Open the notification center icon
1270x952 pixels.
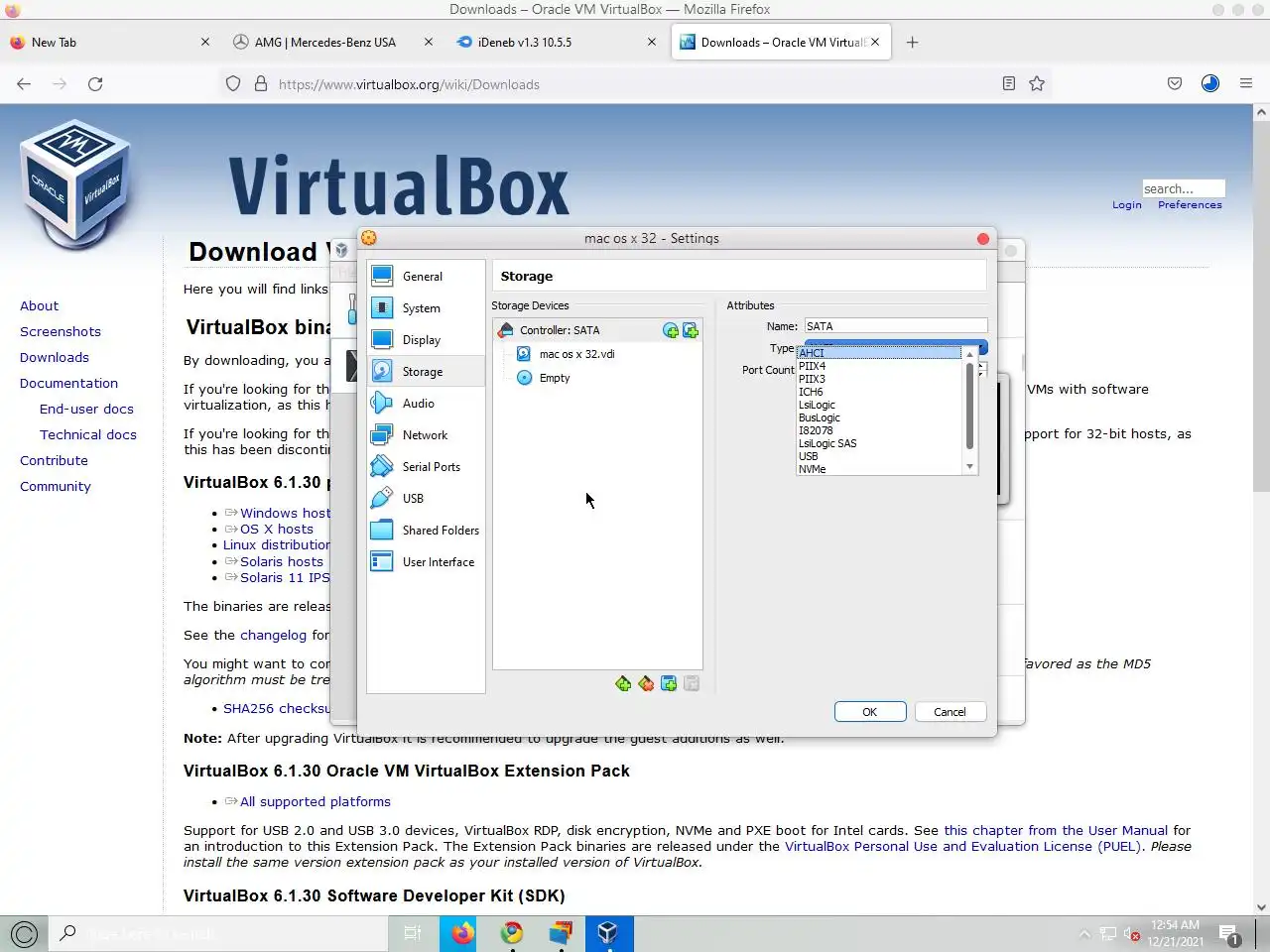[1230, 934]
